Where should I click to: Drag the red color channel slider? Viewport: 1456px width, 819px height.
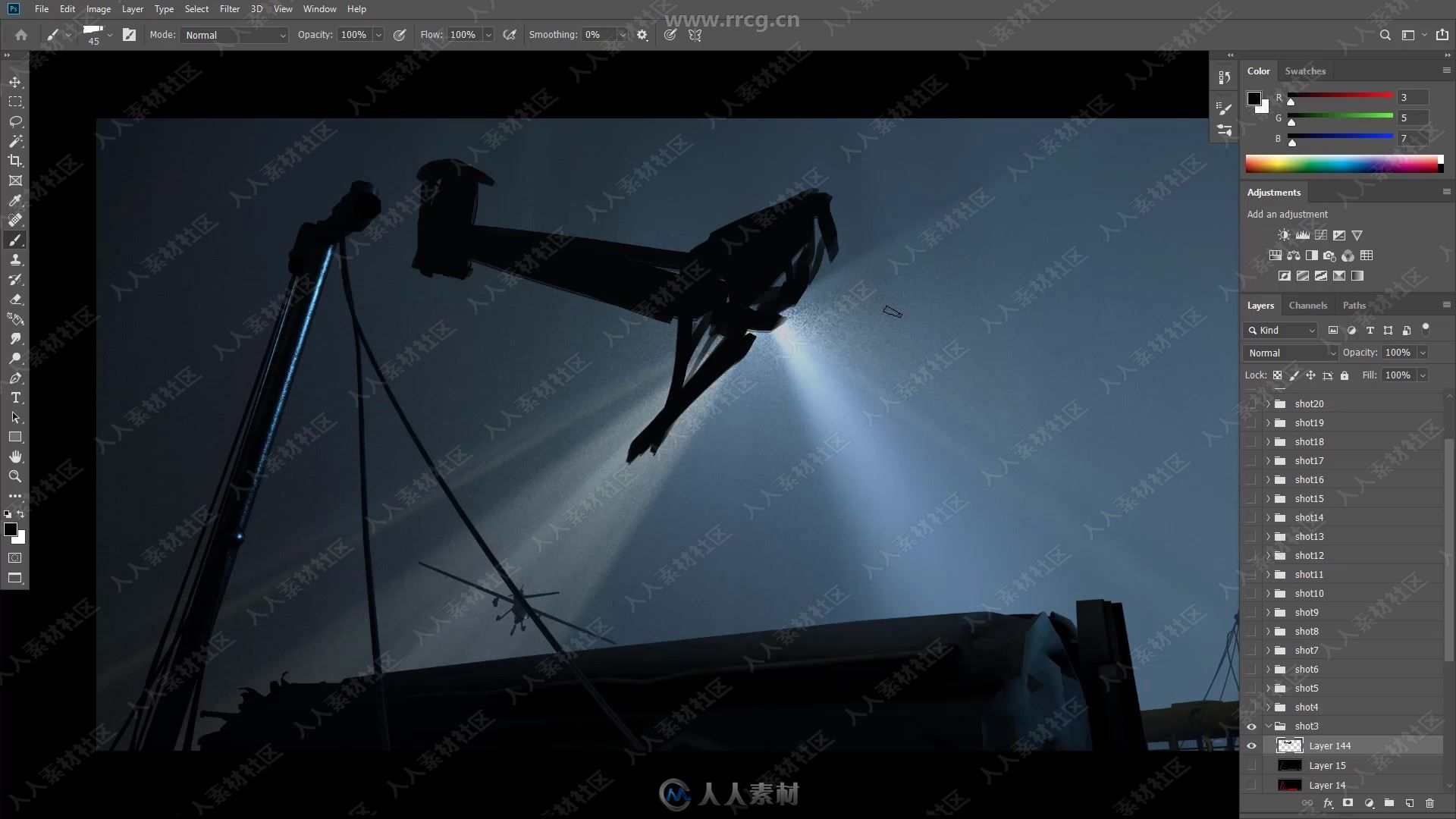coord(1290,102)
